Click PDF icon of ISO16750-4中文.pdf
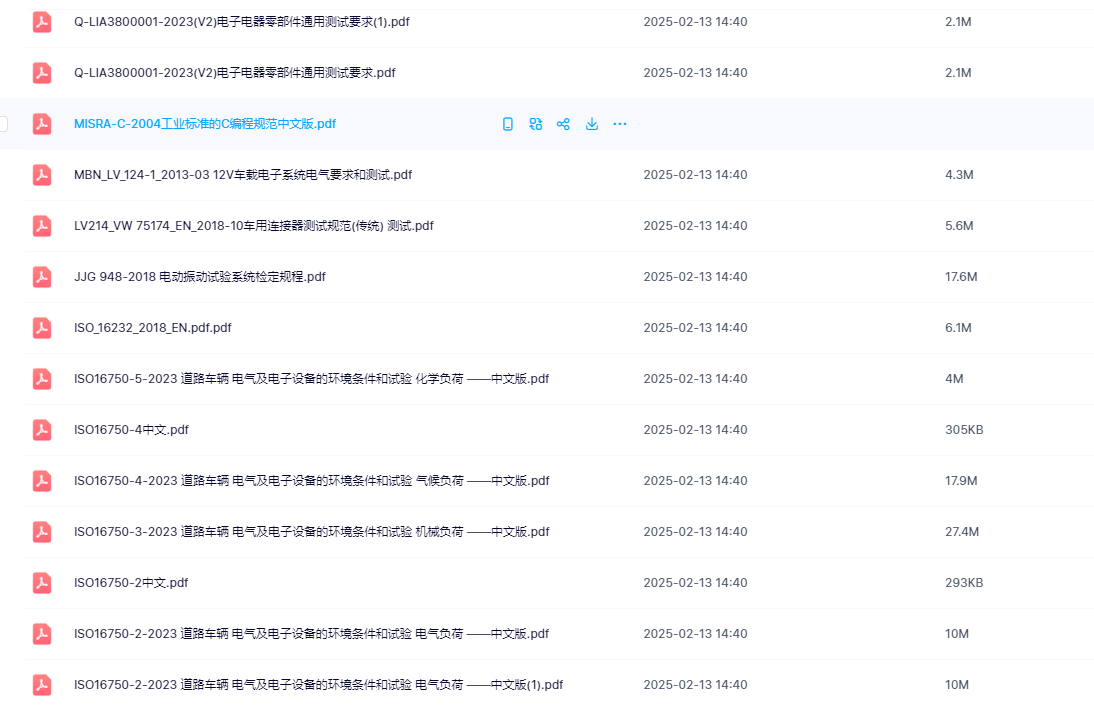1094x709 pixels. click(x=42, y=430)
